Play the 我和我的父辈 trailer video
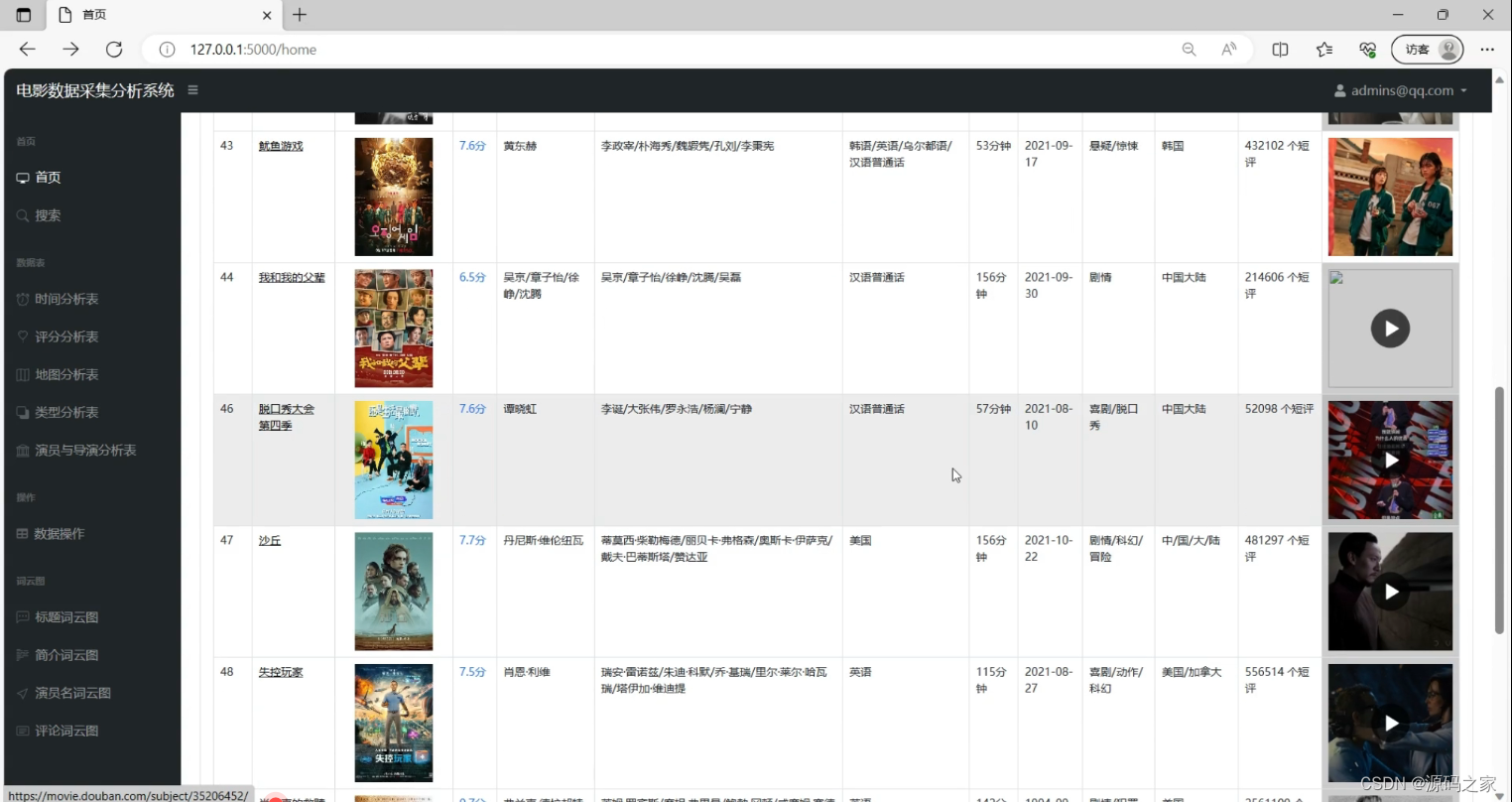 click(x=1390, y=329)
